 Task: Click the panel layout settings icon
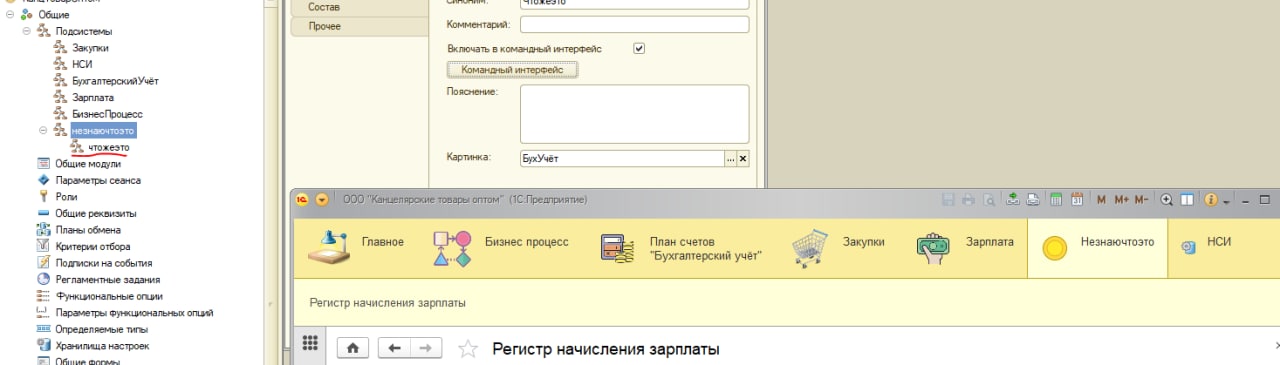[1187, 200]
